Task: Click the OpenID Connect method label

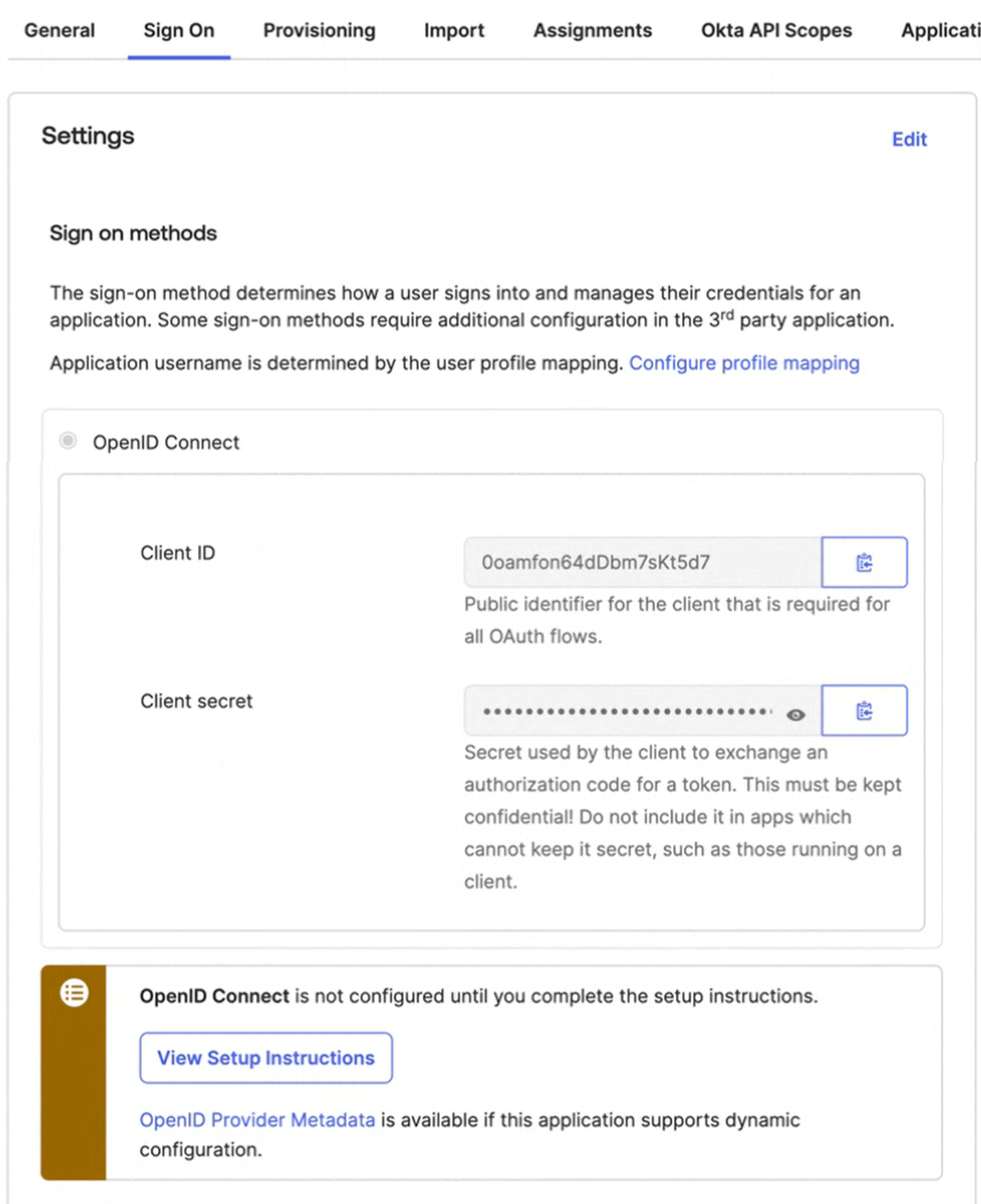Action: [166, 443]
